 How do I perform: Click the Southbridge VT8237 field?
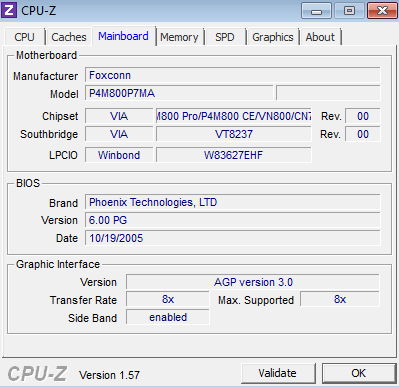tap(234, 134)
